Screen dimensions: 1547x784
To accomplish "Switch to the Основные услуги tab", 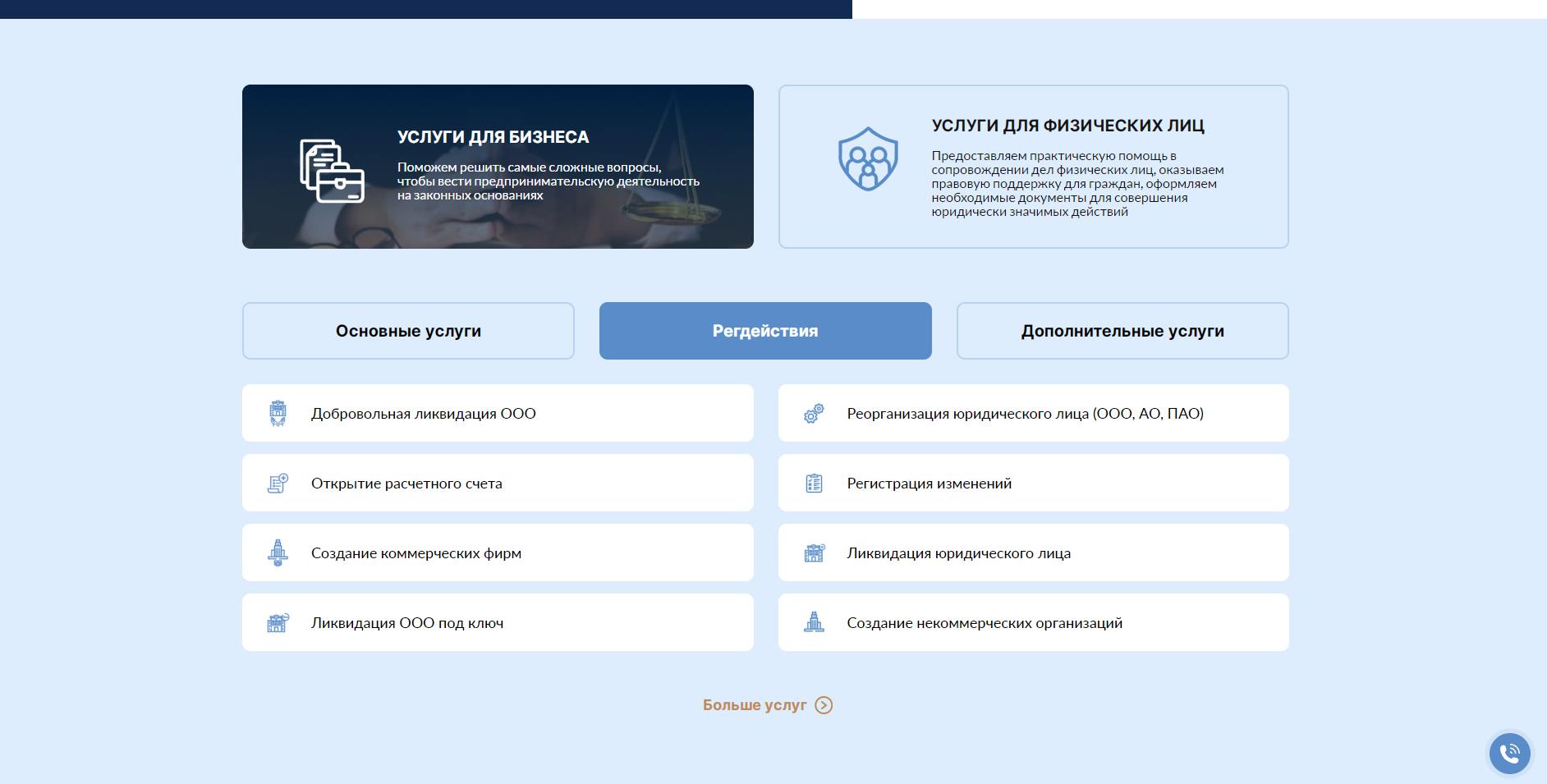I will 408,331.
